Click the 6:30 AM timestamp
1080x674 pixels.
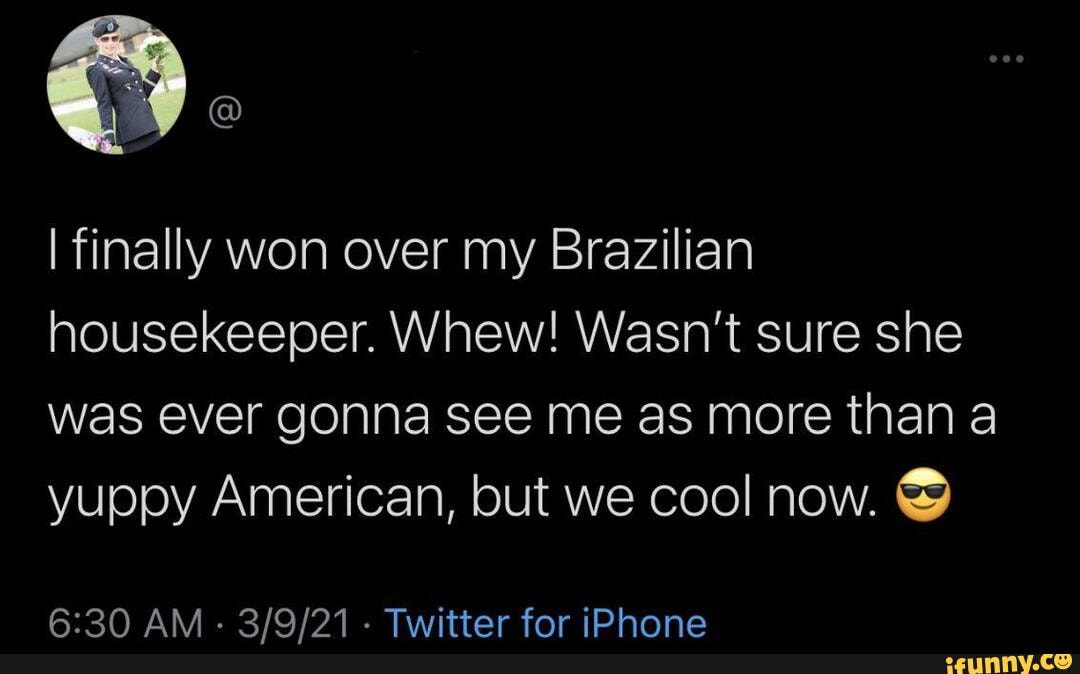coord(123,624)
